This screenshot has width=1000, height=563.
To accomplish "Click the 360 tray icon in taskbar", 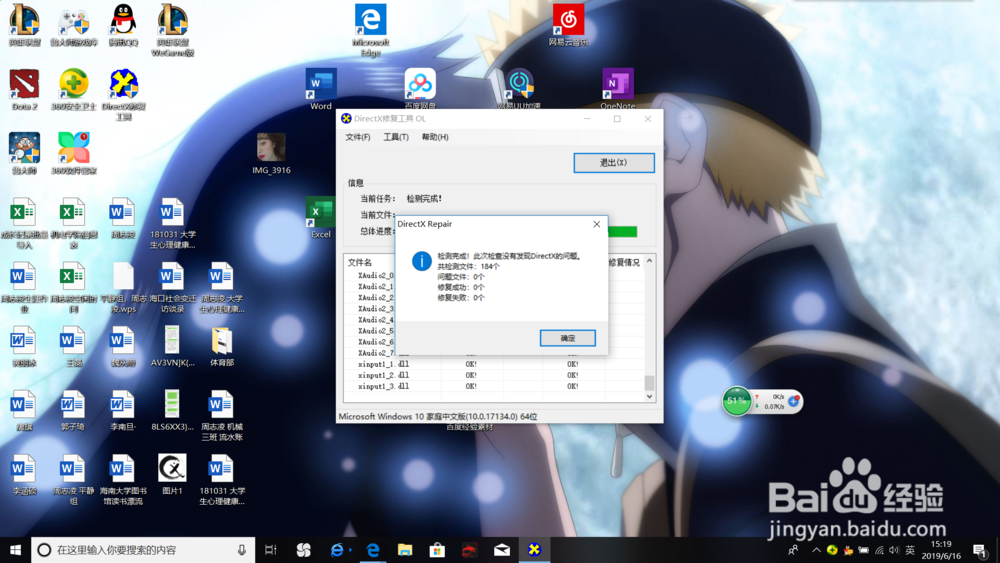I will click(x=832, y=550).
